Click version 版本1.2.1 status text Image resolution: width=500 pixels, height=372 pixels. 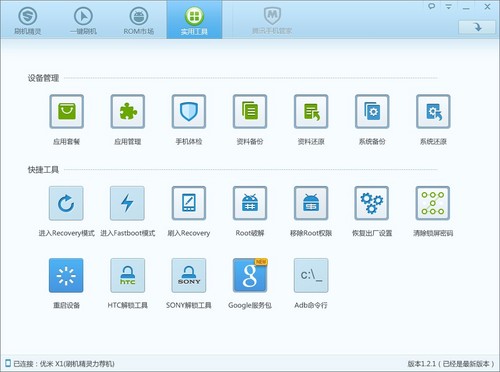(451, 364)
